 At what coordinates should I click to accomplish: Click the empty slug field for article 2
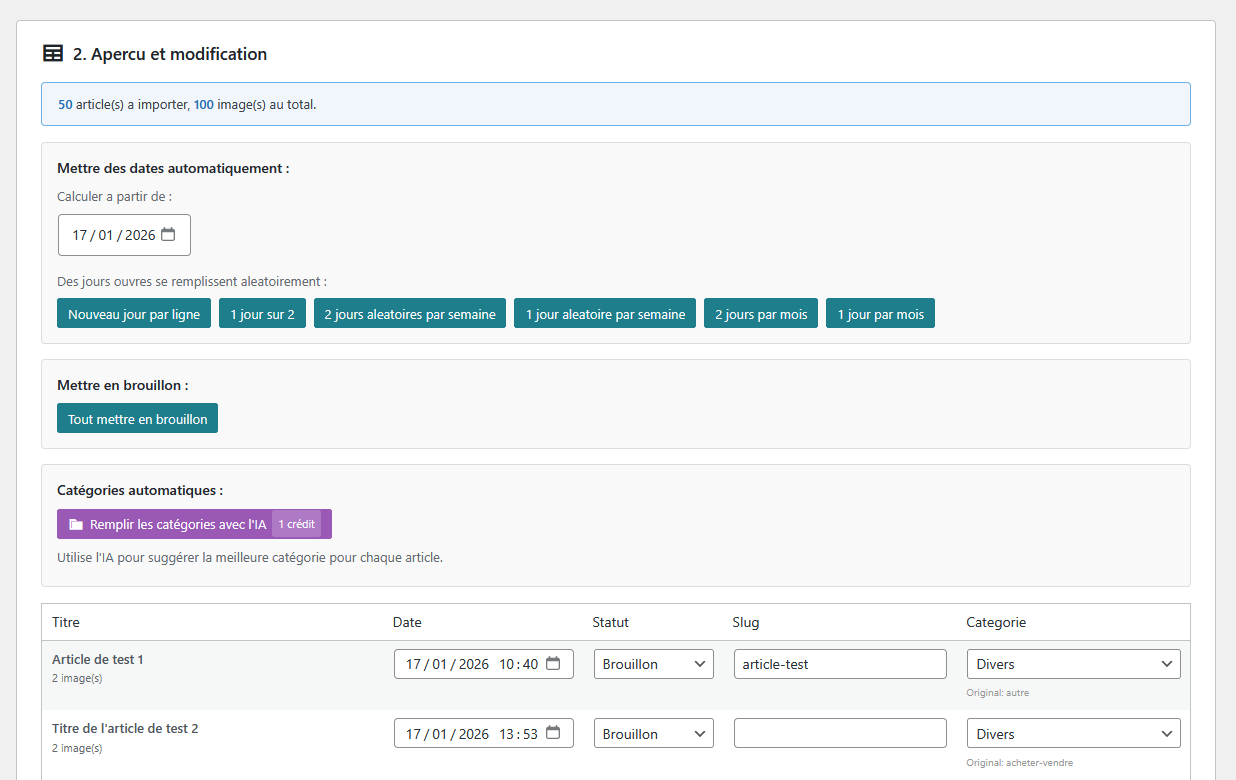point(840,733)
